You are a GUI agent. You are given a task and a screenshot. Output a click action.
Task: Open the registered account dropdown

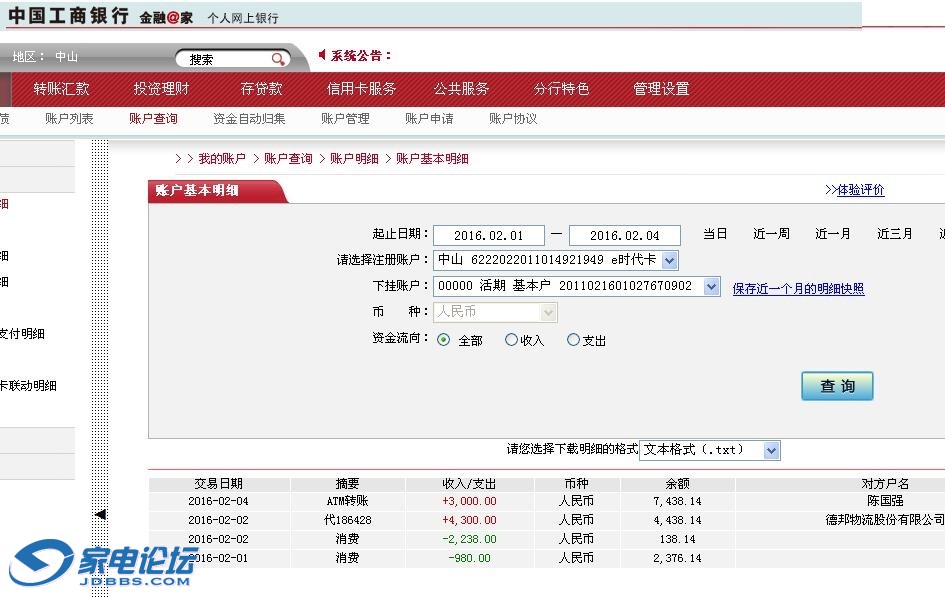[669, 260]
